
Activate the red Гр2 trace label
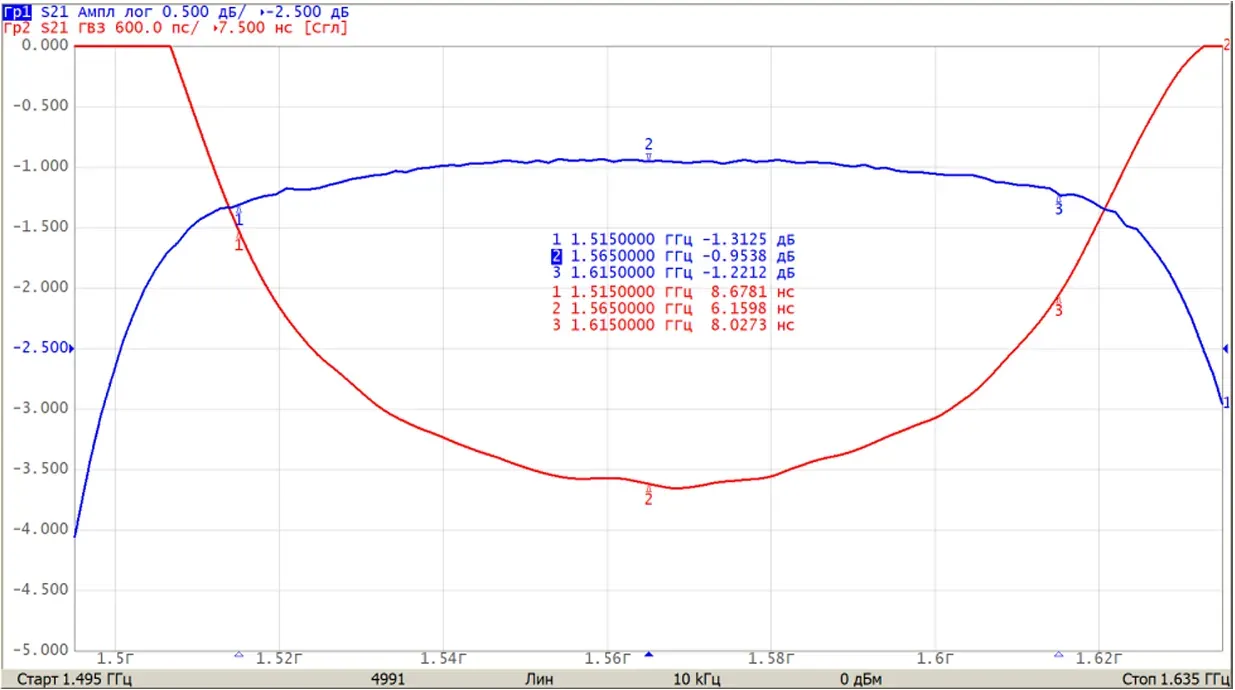(x=18, y=28)
